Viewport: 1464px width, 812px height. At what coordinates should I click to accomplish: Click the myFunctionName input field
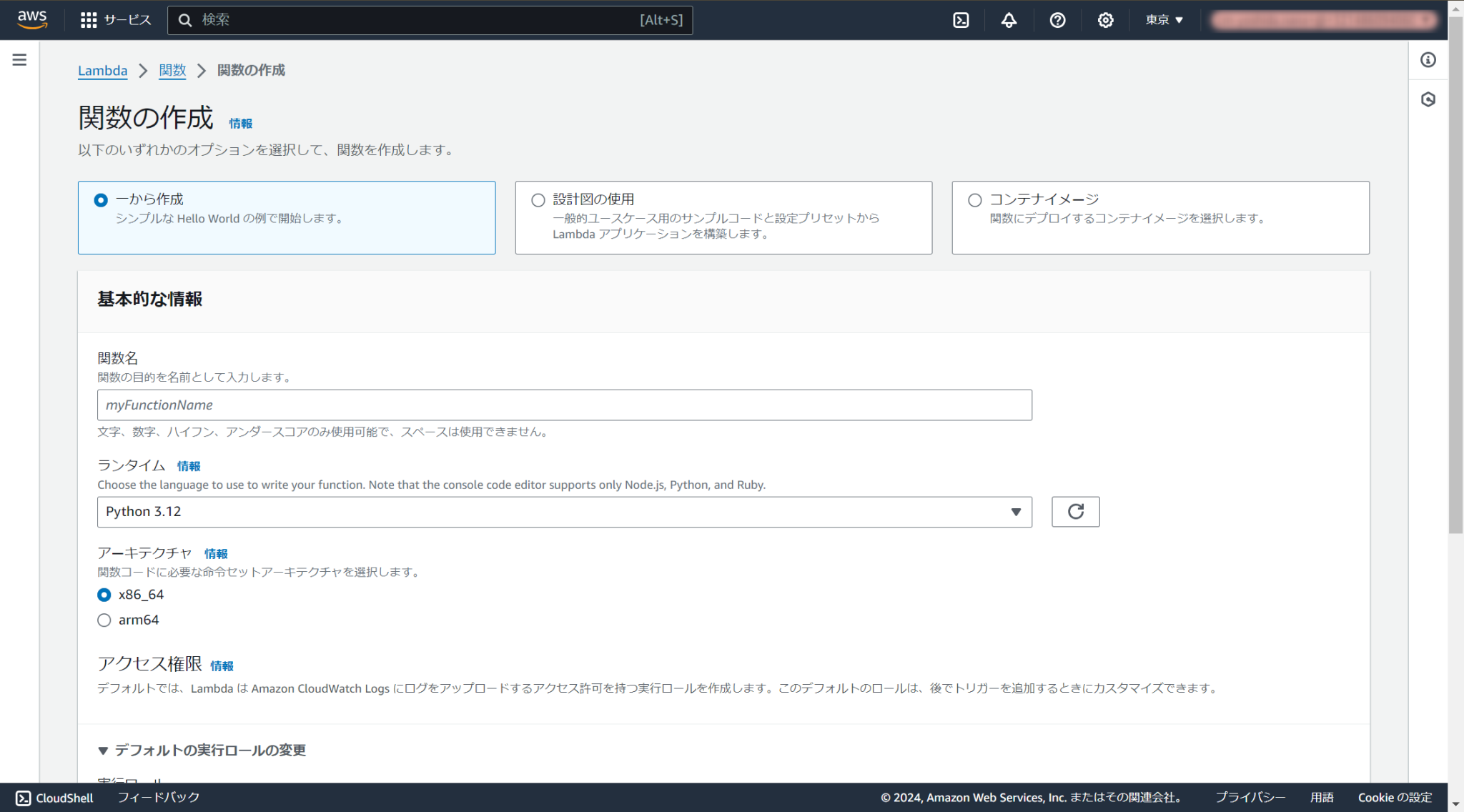tap(564, 405)
